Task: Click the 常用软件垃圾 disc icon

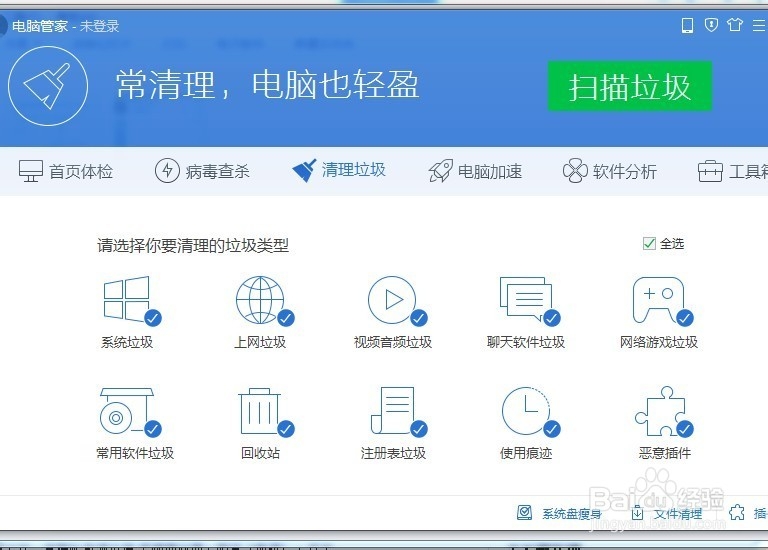Action: (x=127, y=410)
